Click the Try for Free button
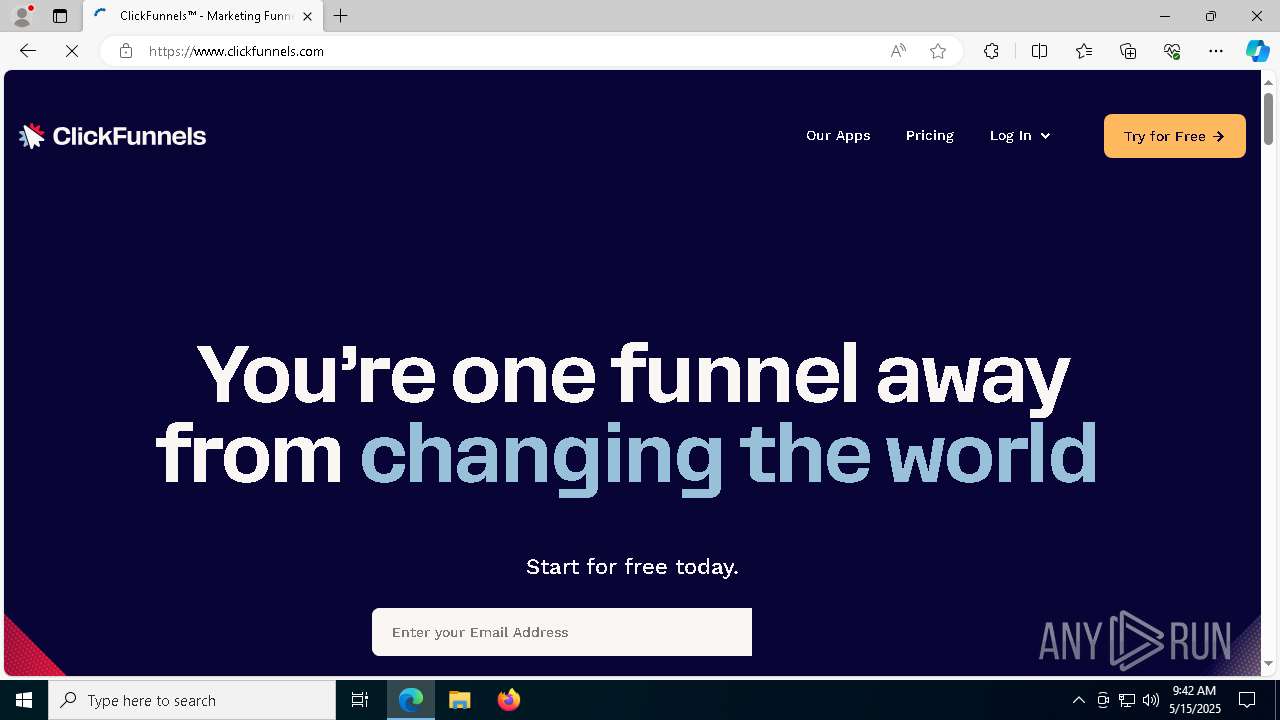Screen dimensions: 1280x720 [1175, 136]
